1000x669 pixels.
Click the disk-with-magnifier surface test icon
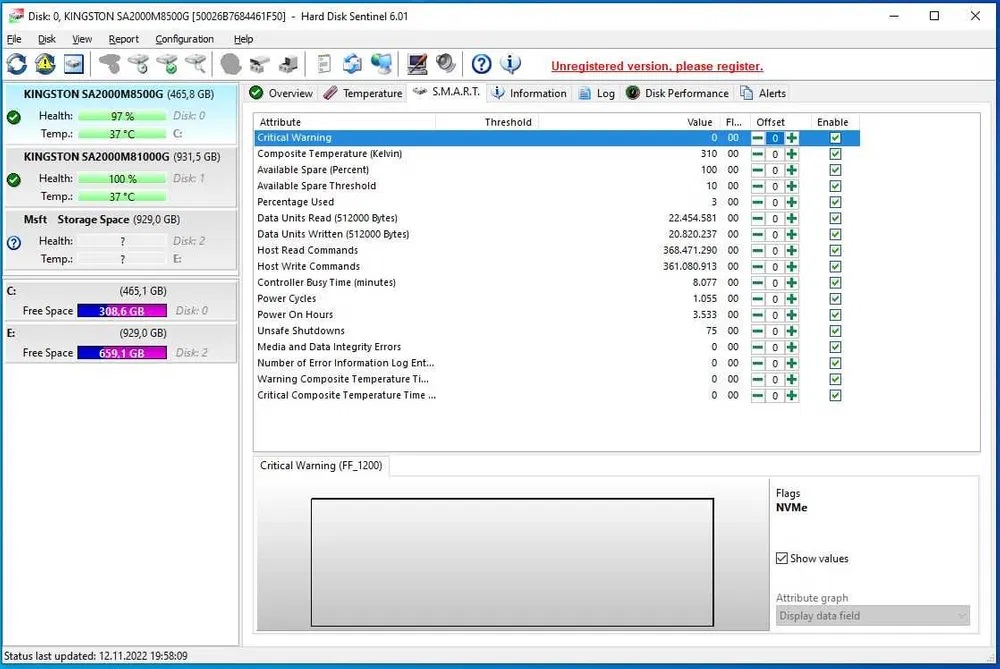(196, 64)
